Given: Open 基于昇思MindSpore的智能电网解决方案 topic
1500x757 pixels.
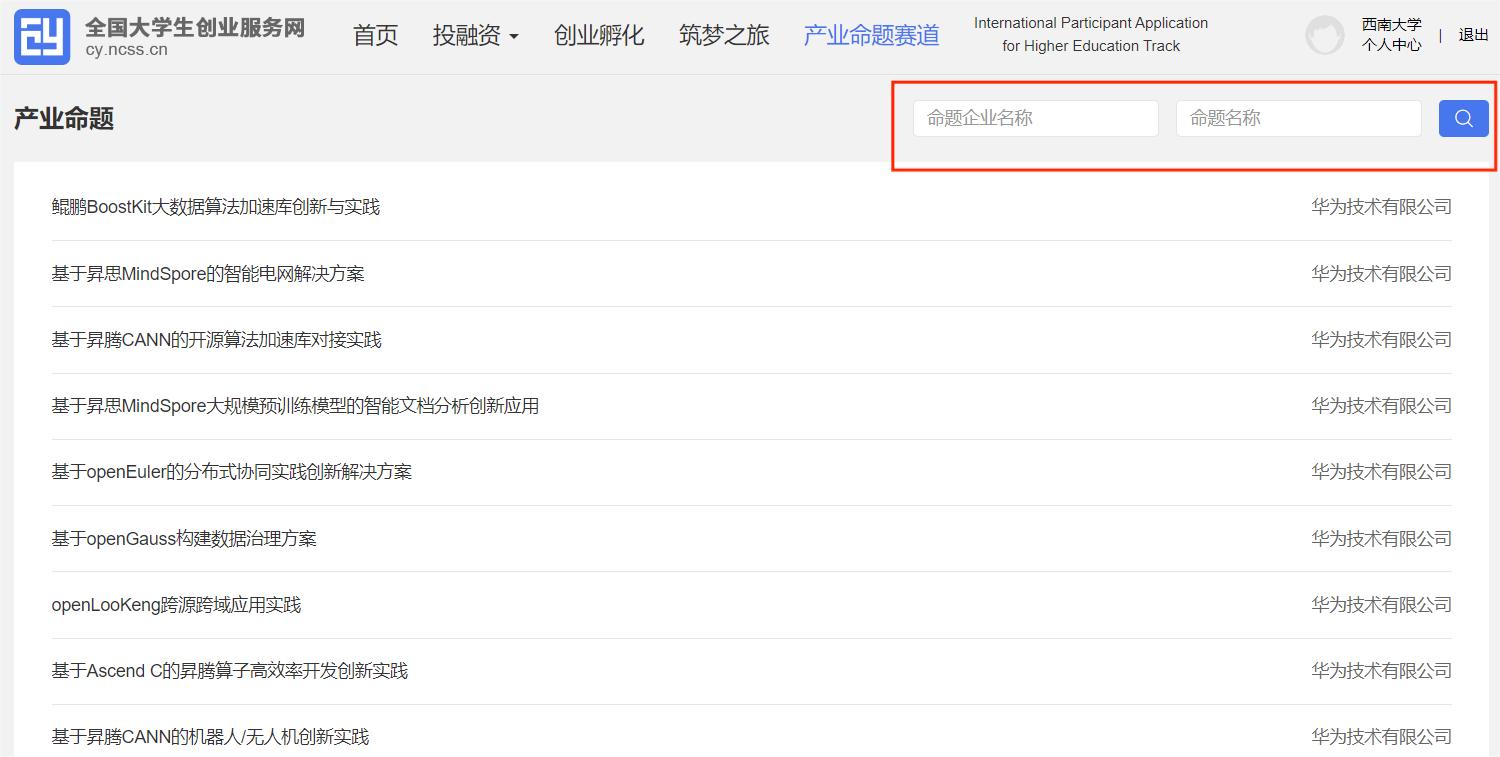Looking at the screenshot, I should point(208,274).
